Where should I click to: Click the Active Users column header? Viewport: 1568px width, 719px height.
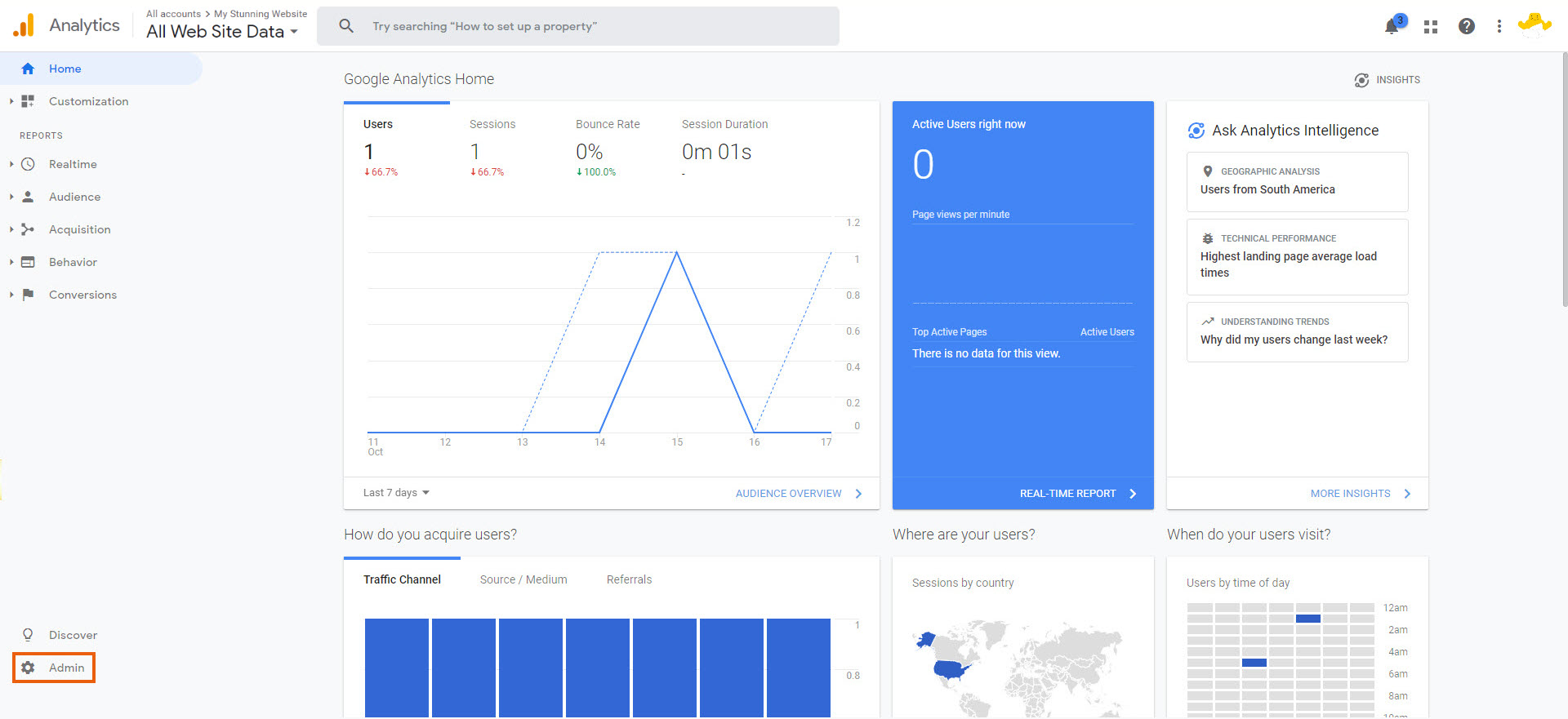point(1107,332)
